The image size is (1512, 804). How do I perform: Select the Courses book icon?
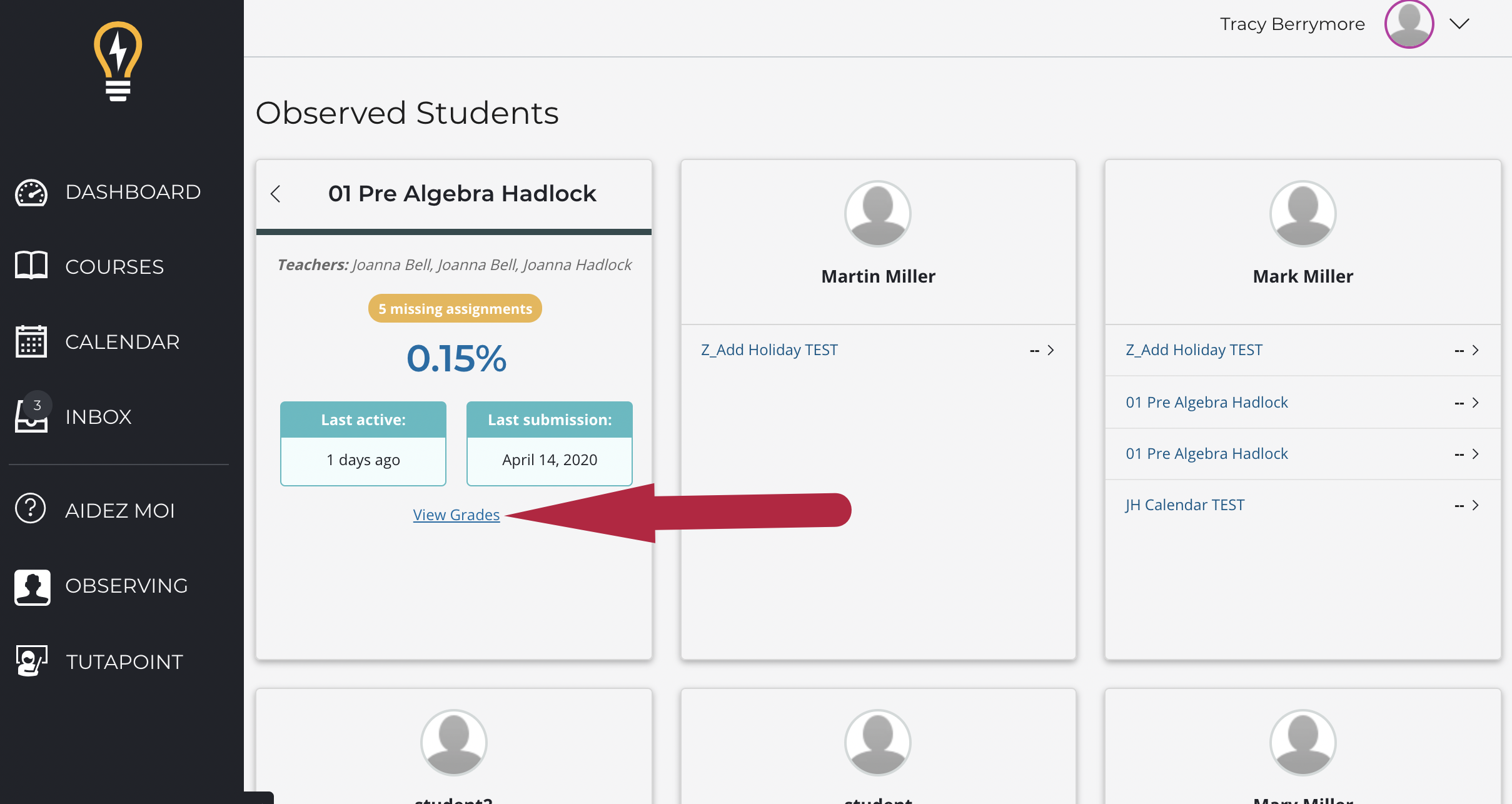pos(31,266)
